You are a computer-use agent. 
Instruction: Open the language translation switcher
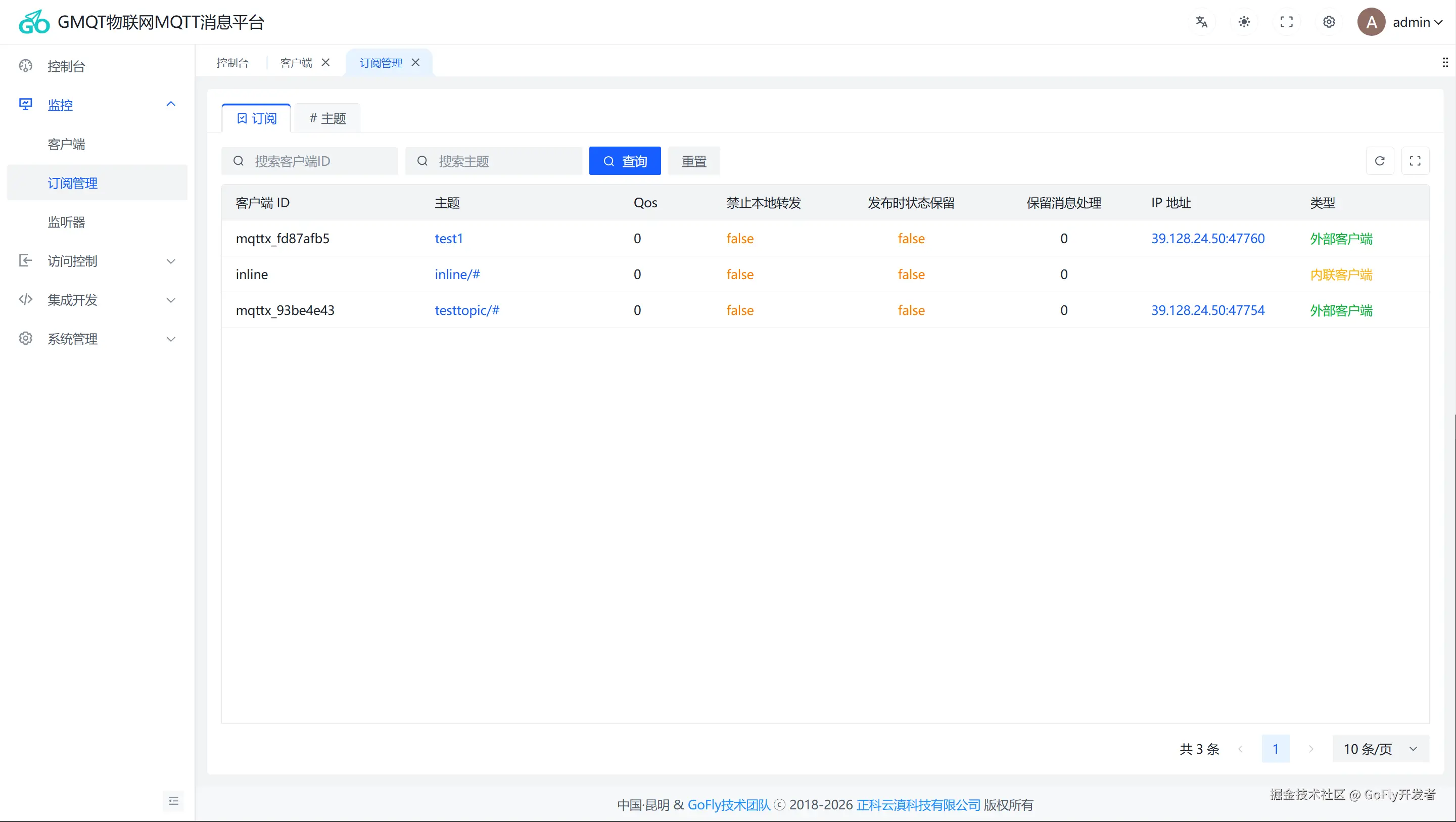(x=1202, y=22)
